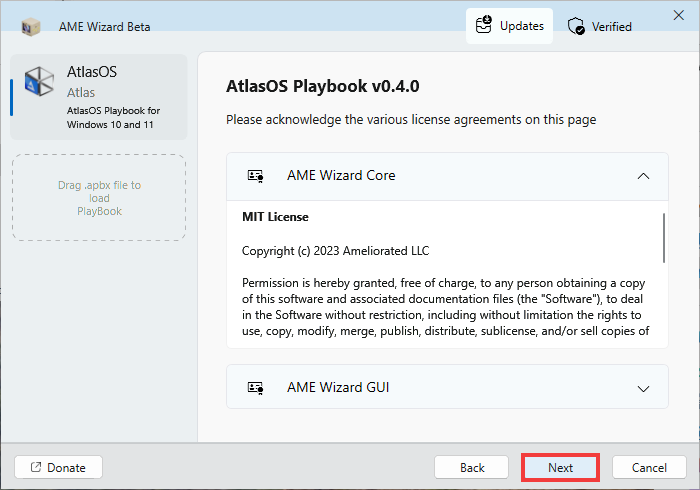Go Back to previous wizard page
700x490 pixels.
tap(471, 468)
